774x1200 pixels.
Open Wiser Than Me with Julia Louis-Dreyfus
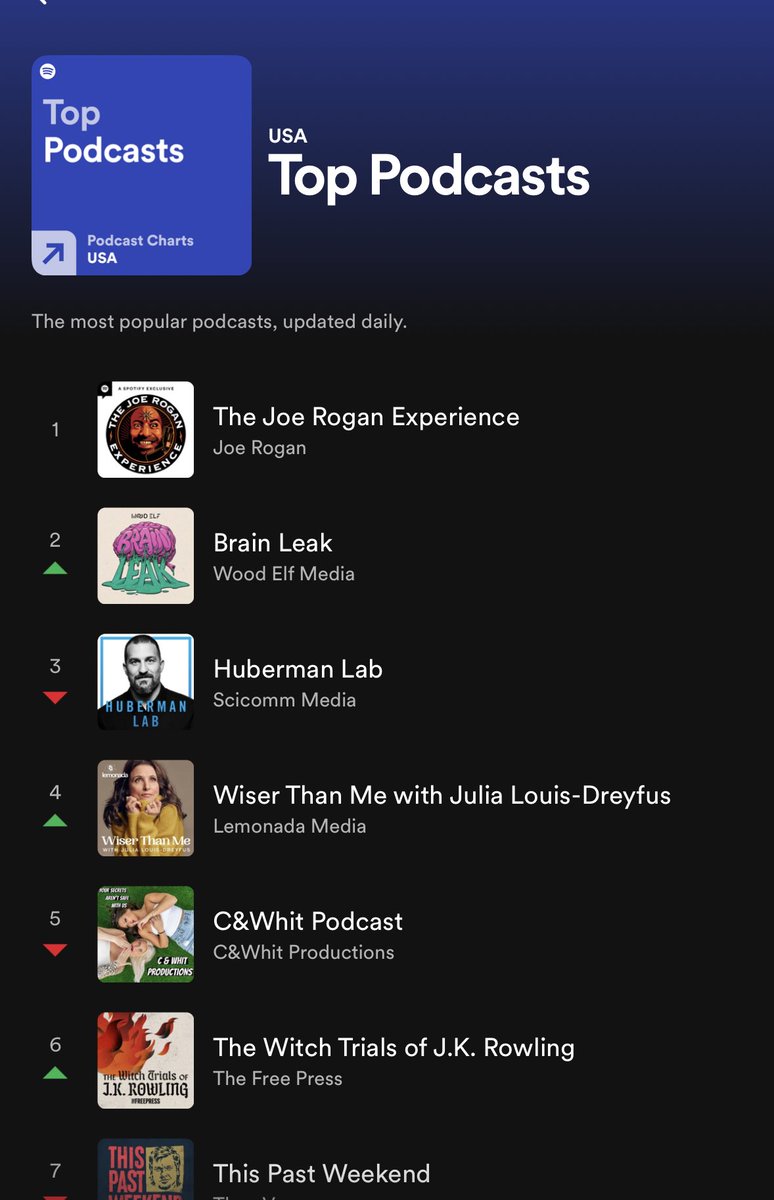[442, 795]
